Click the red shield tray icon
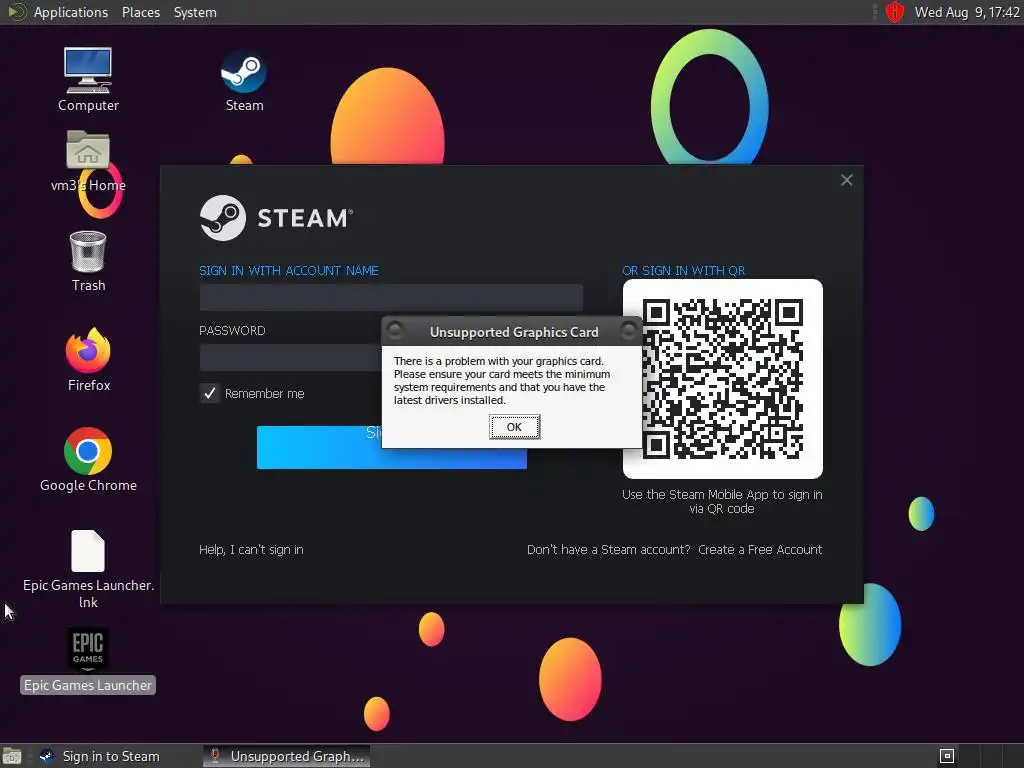Image resolution: width=1024 pixels, height=768 pixels. click(x=895, y=12)
